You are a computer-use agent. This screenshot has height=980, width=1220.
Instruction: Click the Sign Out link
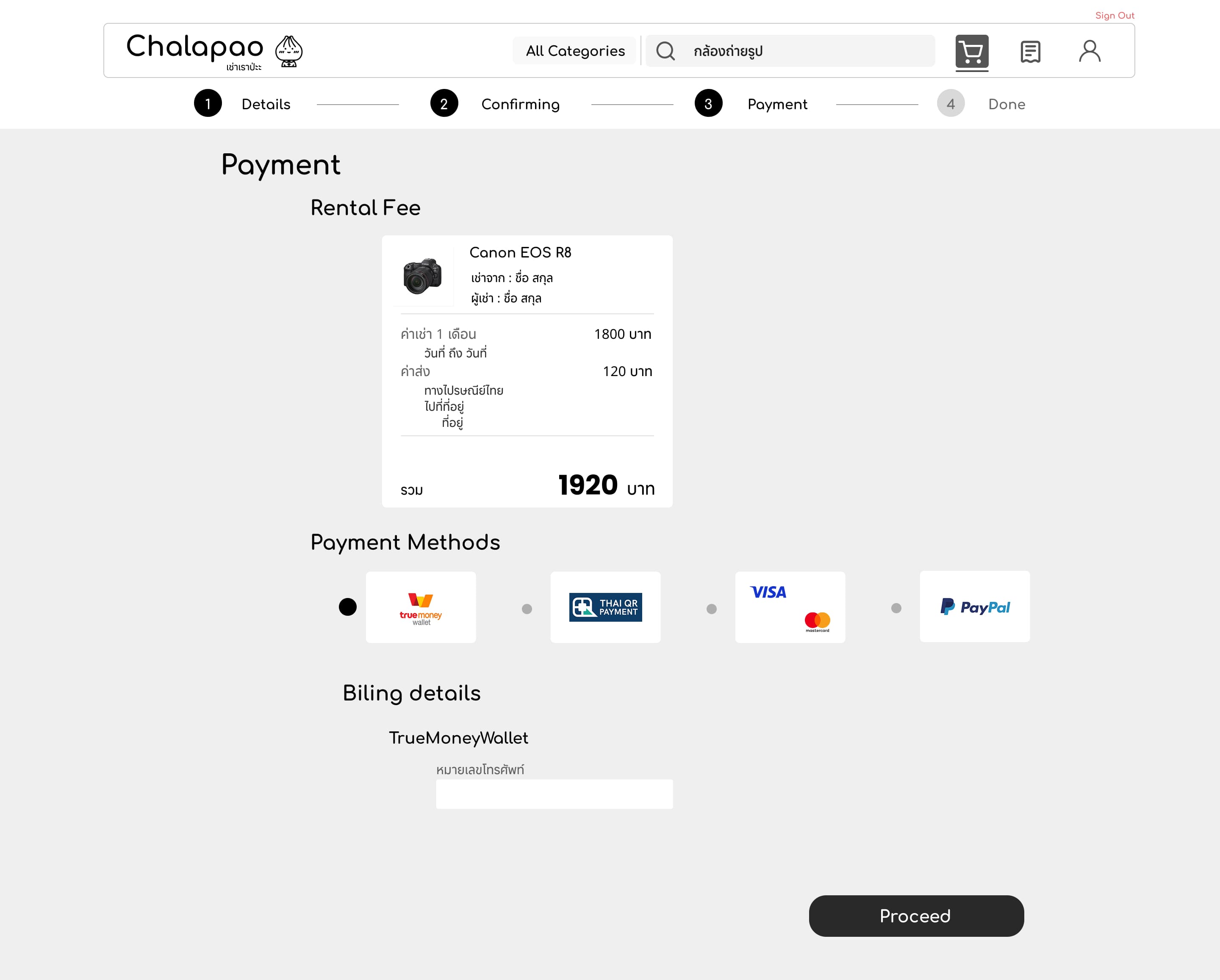[x=1114, y=15]
